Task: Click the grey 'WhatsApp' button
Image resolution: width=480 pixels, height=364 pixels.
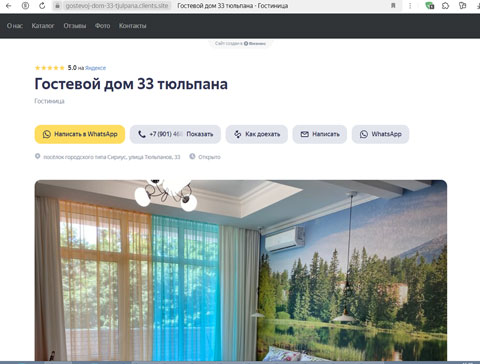Action: click(x=380, y=134)
